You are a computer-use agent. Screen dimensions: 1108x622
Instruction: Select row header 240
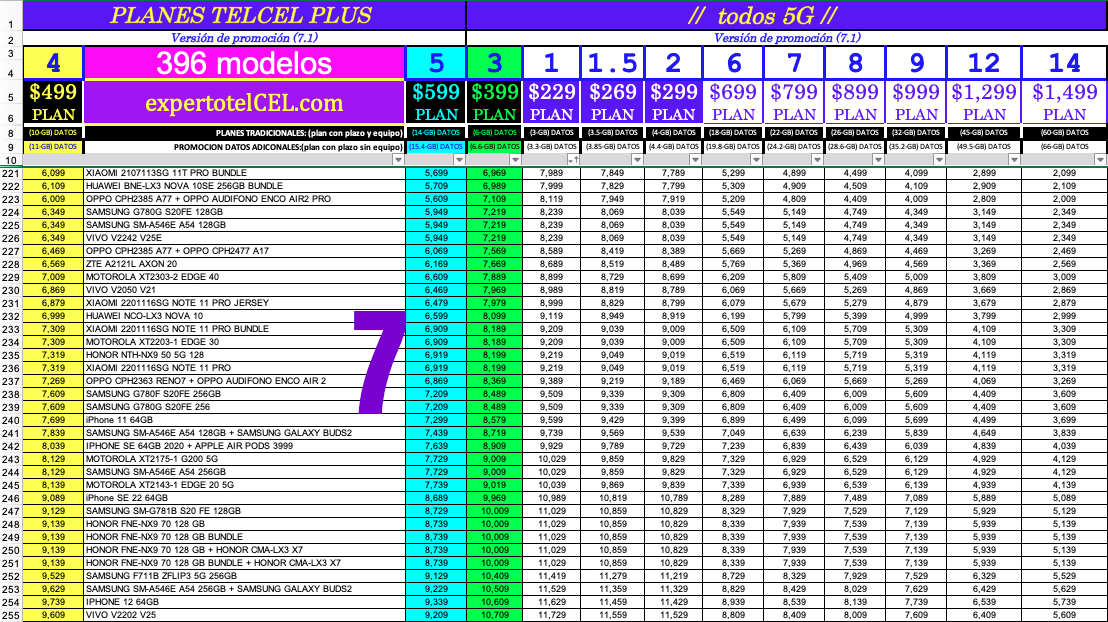[x=11, y=420]
